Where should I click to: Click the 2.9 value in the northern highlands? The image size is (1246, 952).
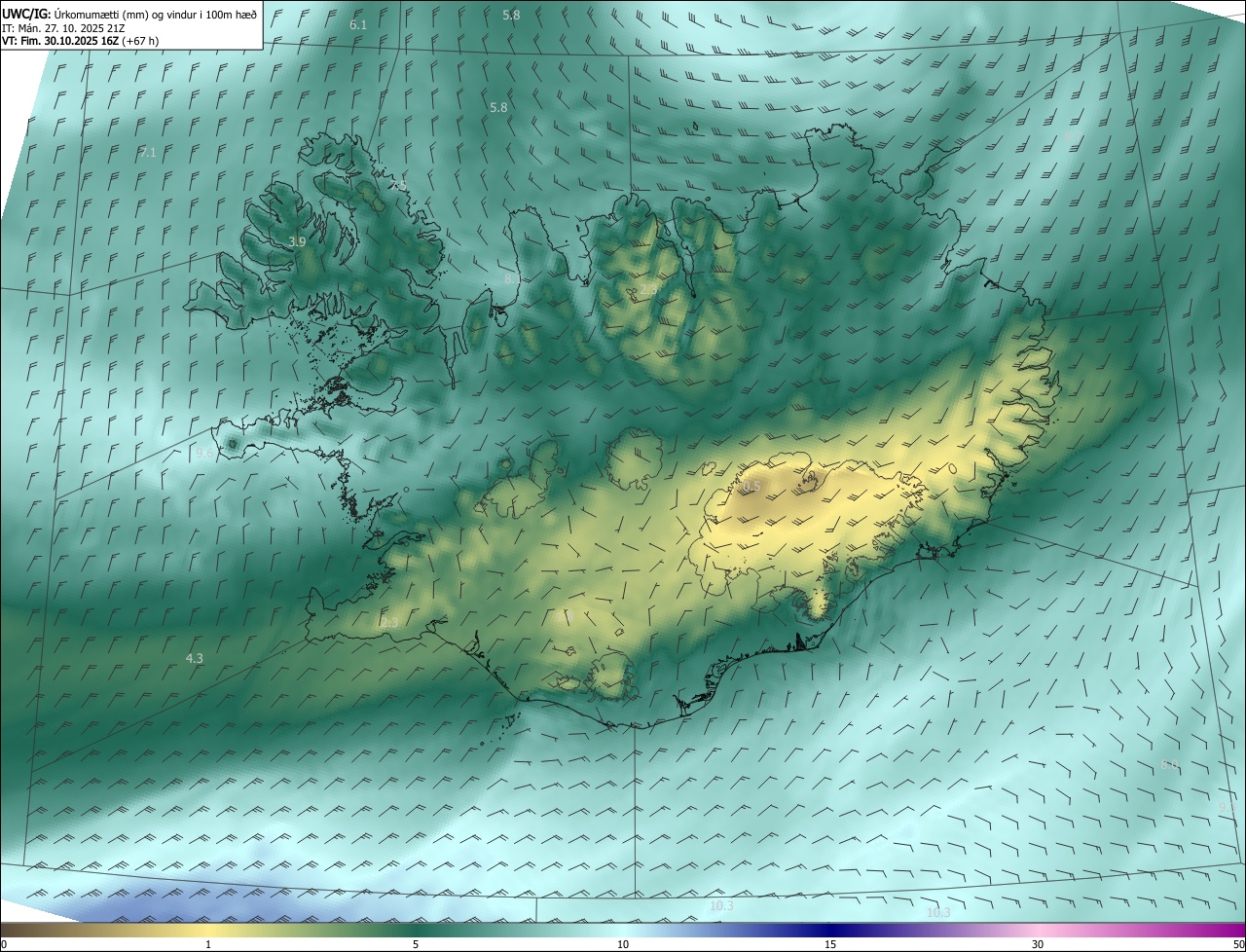point(647,290)
